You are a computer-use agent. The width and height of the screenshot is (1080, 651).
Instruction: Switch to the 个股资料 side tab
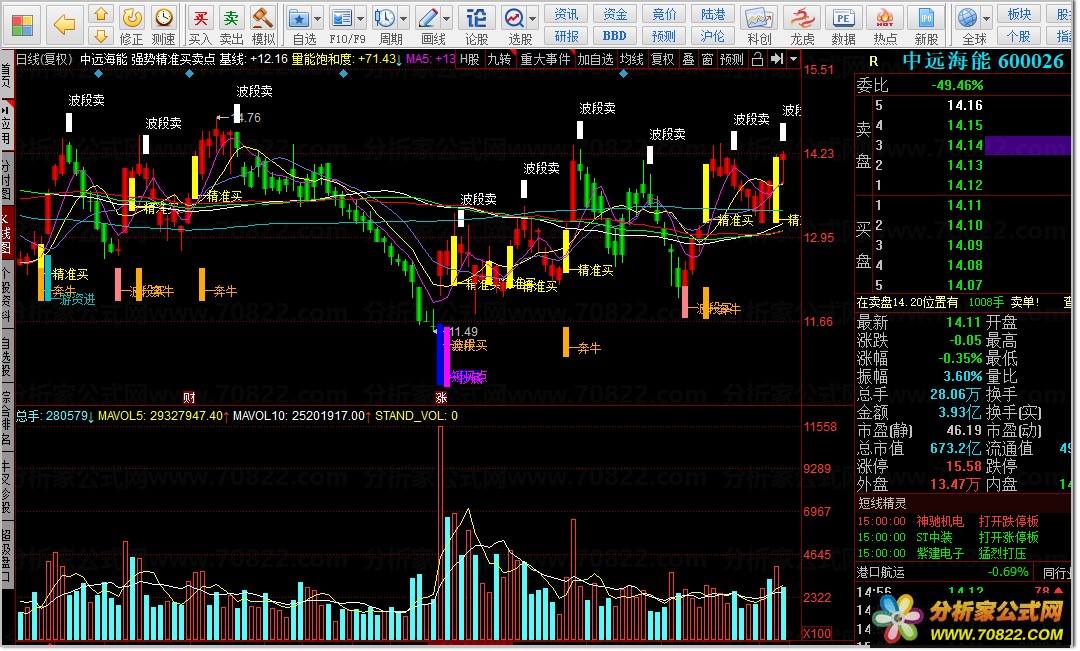6,295
